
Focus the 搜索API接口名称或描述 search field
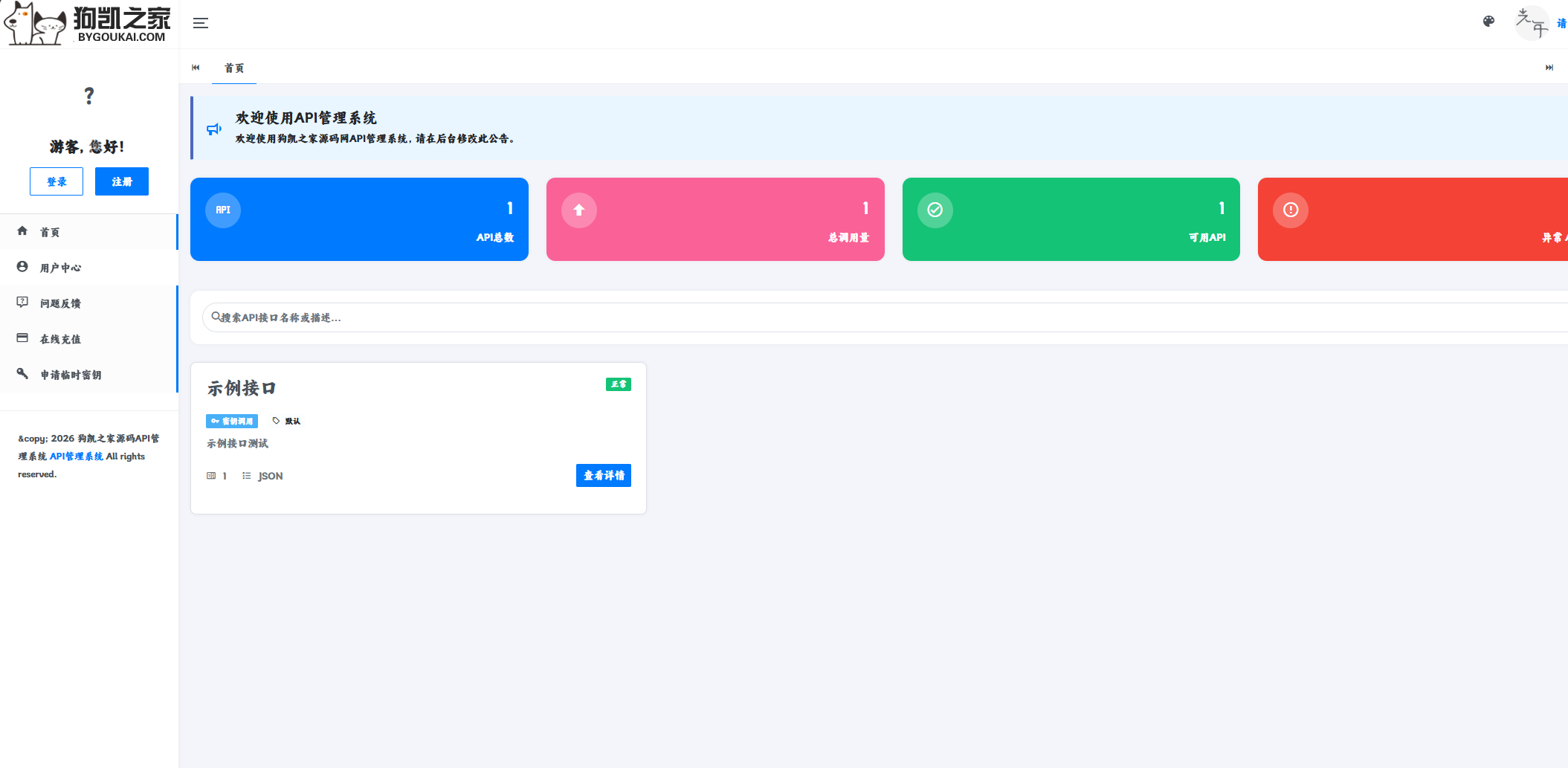tap(885, 317)
